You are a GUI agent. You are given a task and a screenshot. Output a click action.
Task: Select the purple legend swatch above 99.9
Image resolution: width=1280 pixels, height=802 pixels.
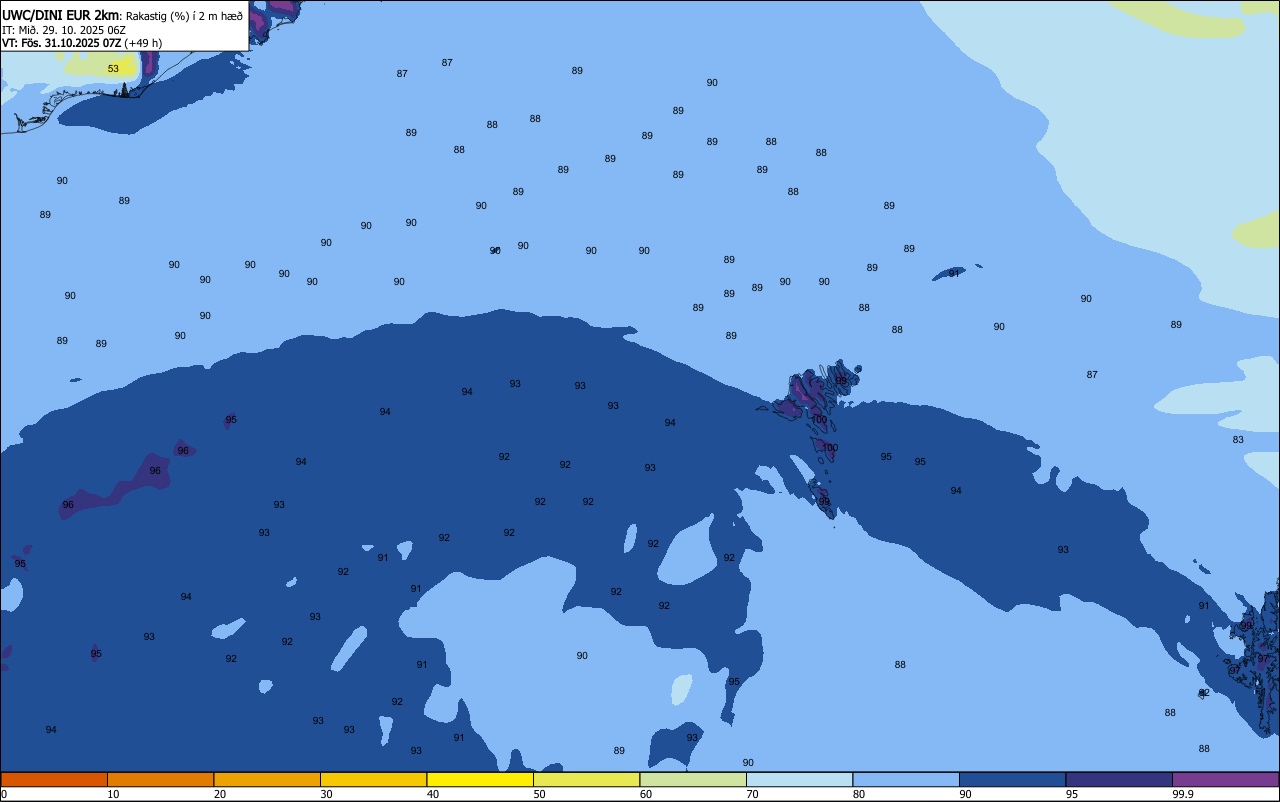pyautogui.click(x=1225, y=779)
